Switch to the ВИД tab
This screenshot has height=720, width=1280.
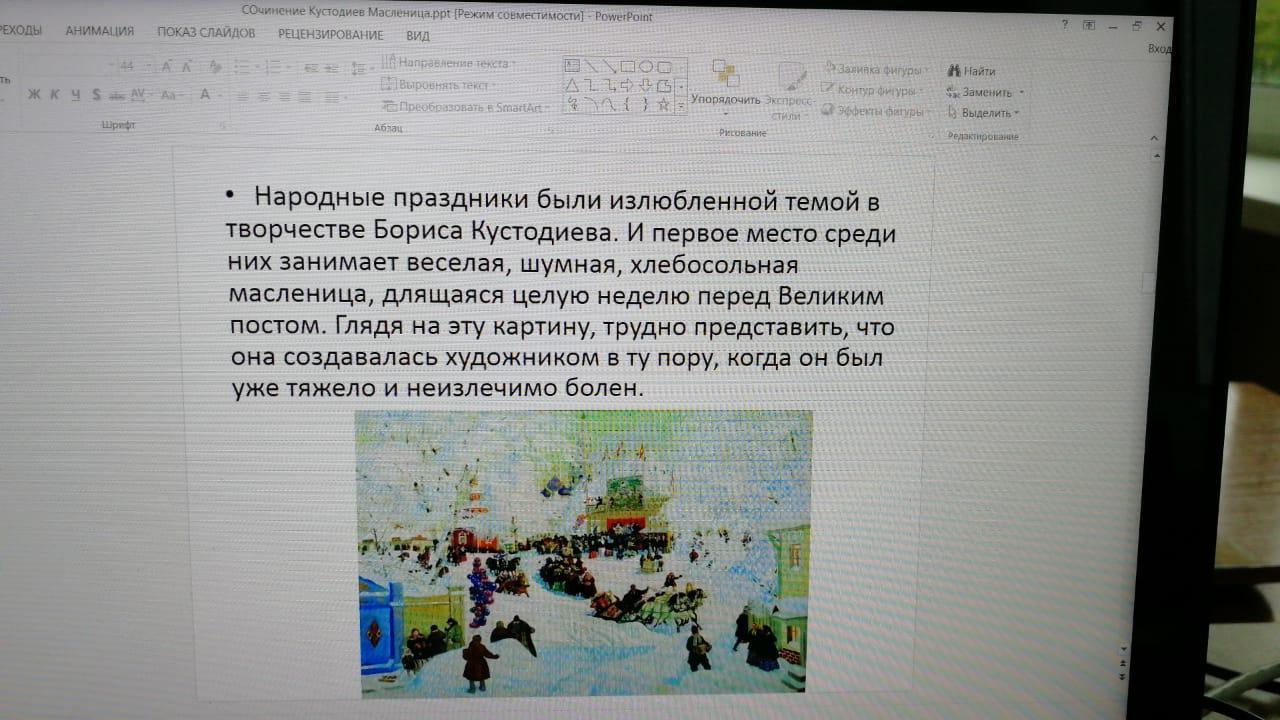pos(418,36)
